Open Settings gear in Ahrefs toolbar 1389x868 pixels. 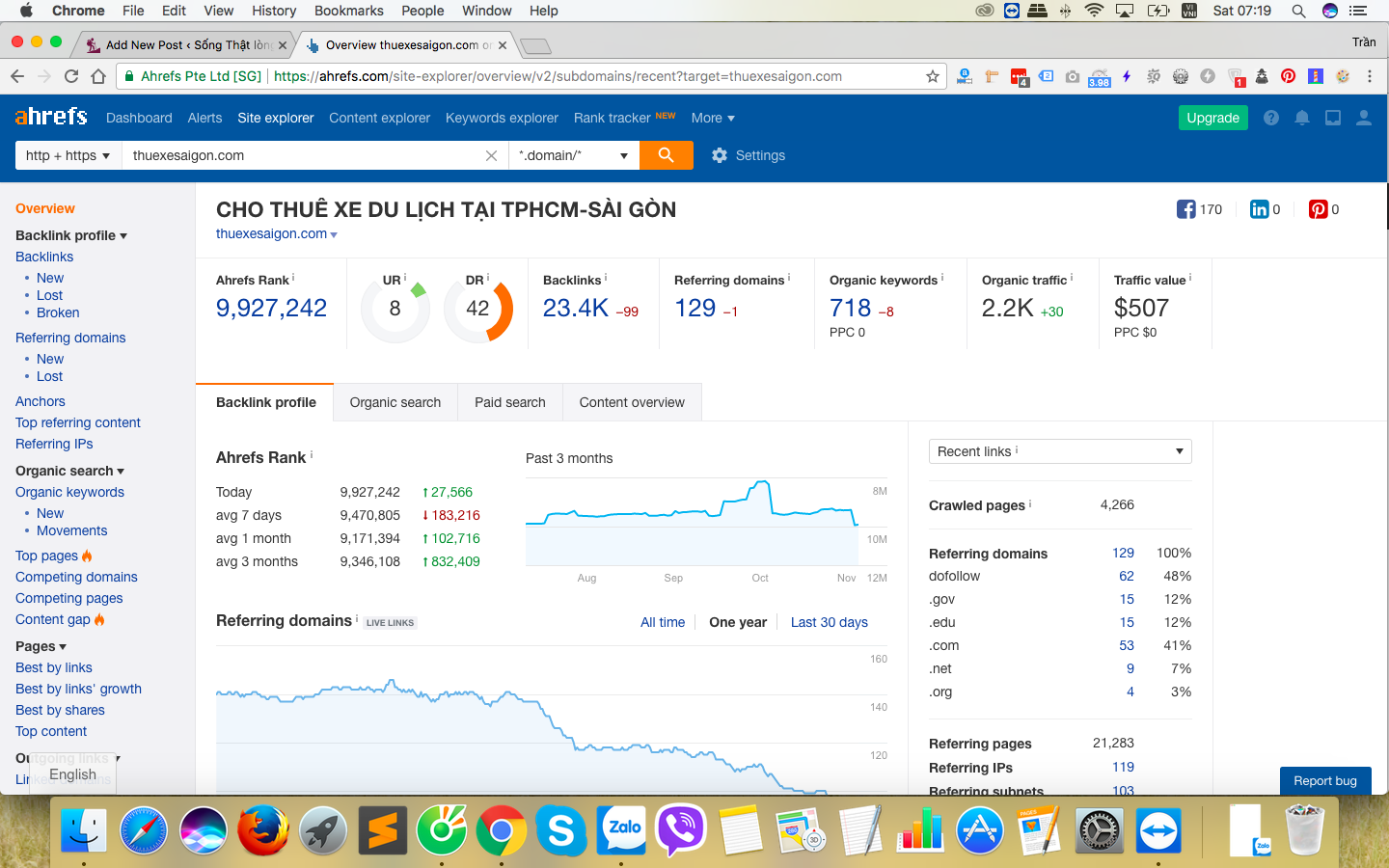click(x=749, y=155)
